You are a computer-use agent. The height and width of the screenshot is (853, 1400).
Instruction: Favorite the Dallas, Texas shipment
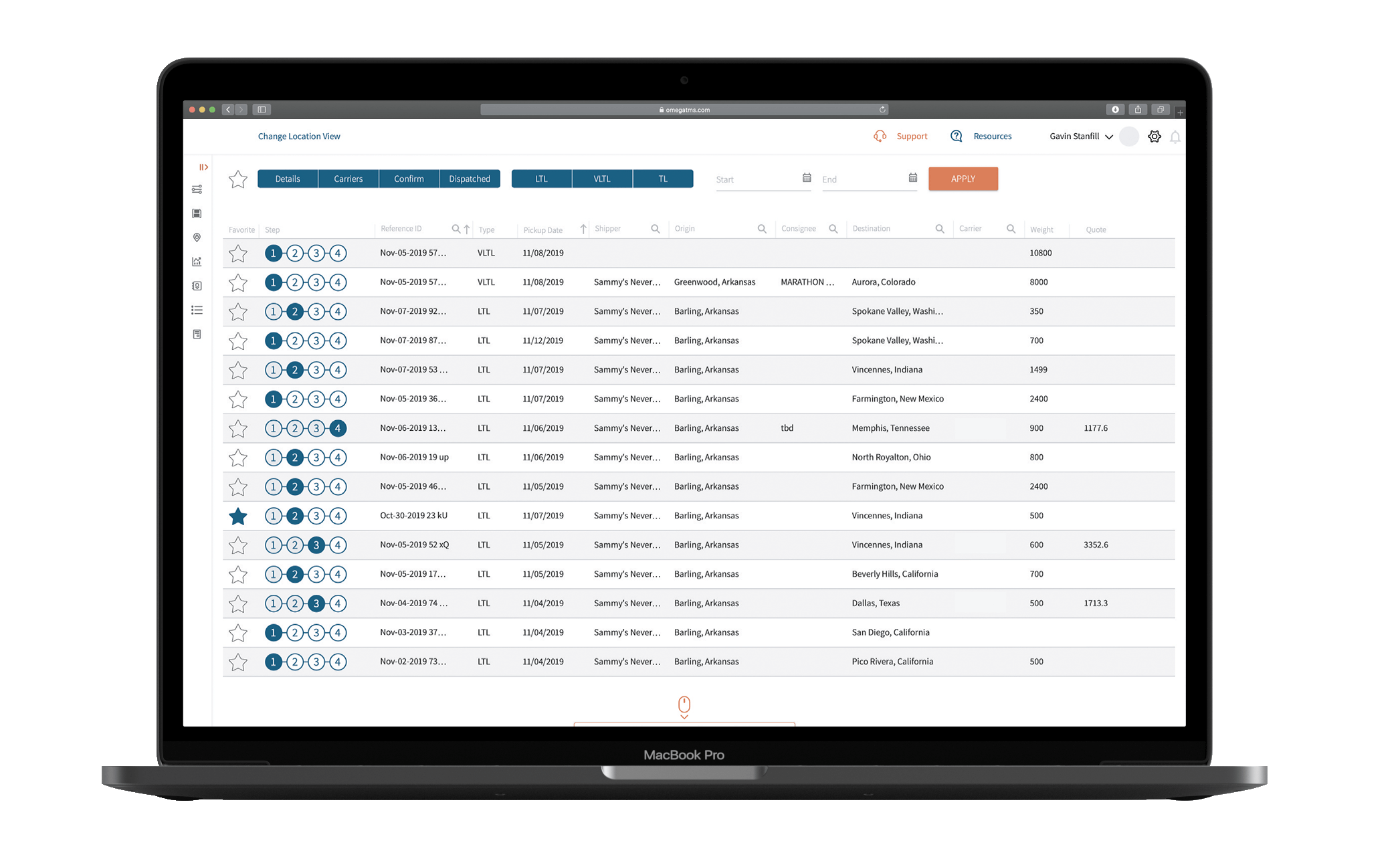pyautogui.click(x=238, y=604)
